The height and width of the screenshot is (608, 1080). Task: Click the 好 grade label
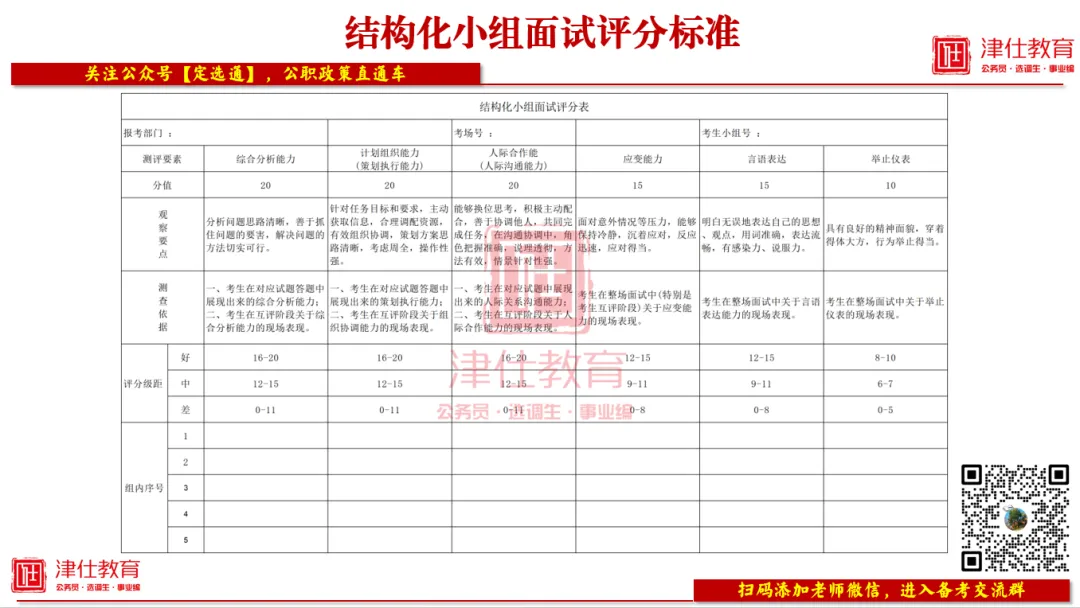click(x=185, y=357)
